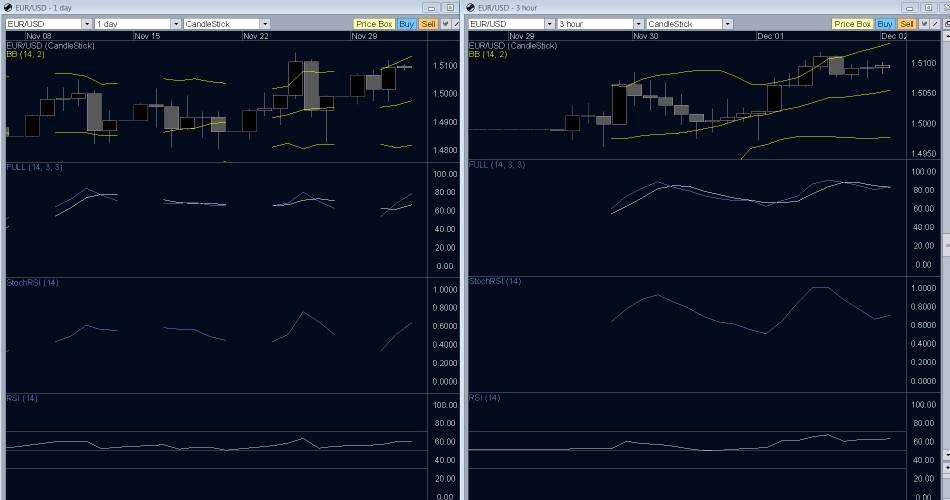Viewport: 950px width, 500px height.
Task: Click Nov 30 date on 3 hour time axis
Action: 645,36
